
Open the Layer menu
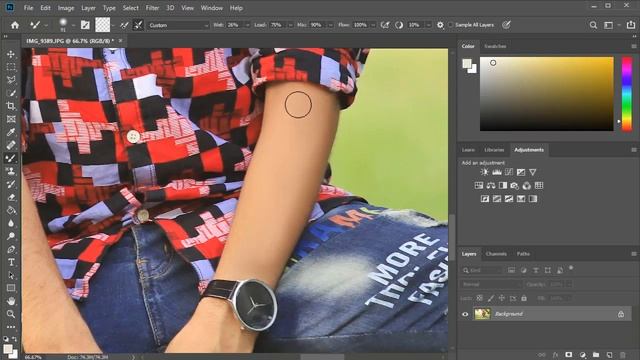pos(88,8)
